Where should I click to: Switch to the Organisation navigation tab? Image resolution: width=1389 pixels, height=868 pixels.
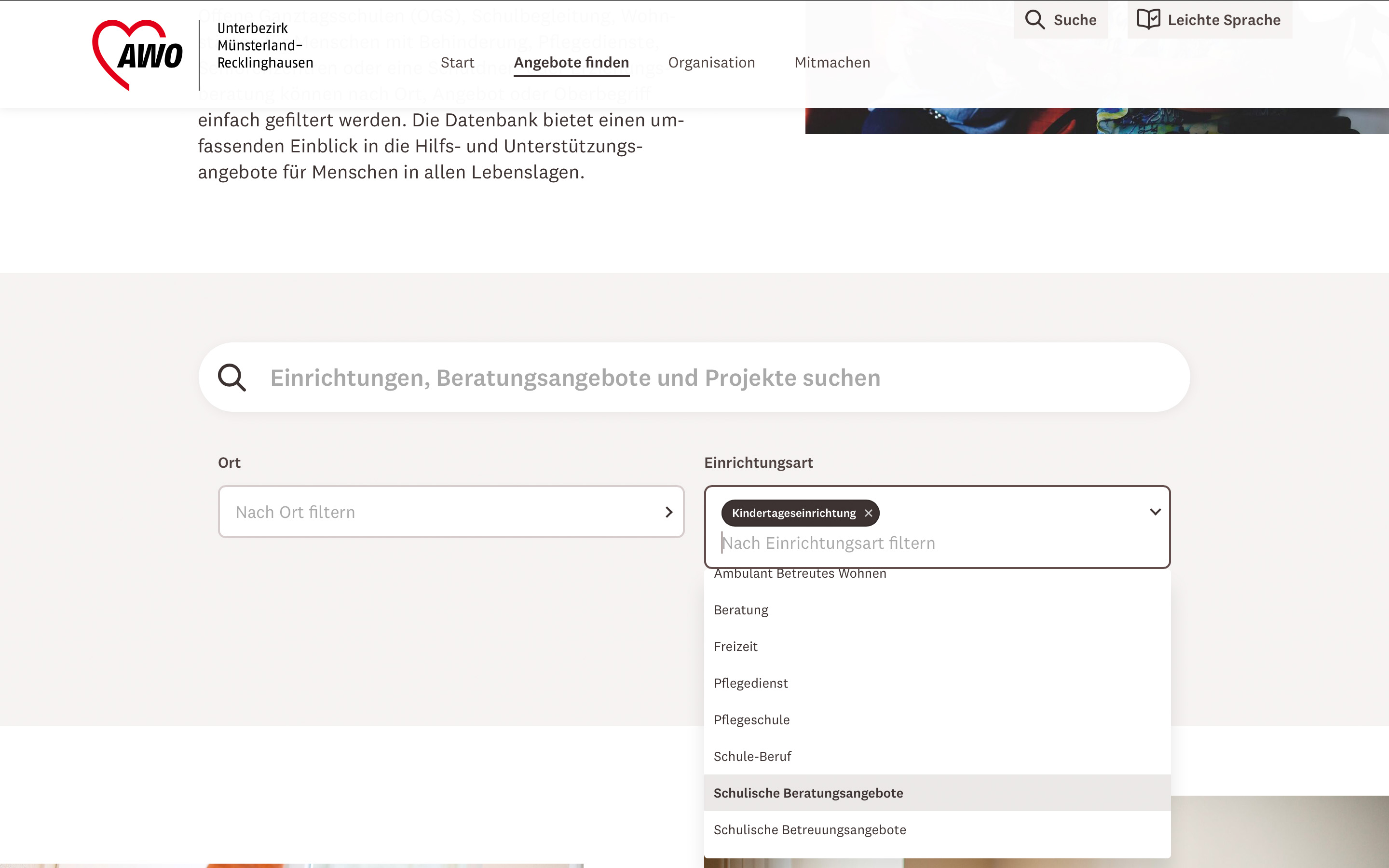click(x=712, y=62)
